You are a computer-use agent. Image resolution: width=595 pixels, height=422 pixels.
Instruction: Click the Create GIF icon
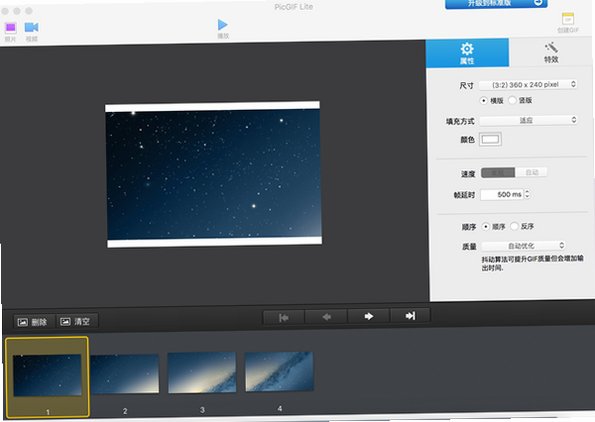tap(568, 19)
